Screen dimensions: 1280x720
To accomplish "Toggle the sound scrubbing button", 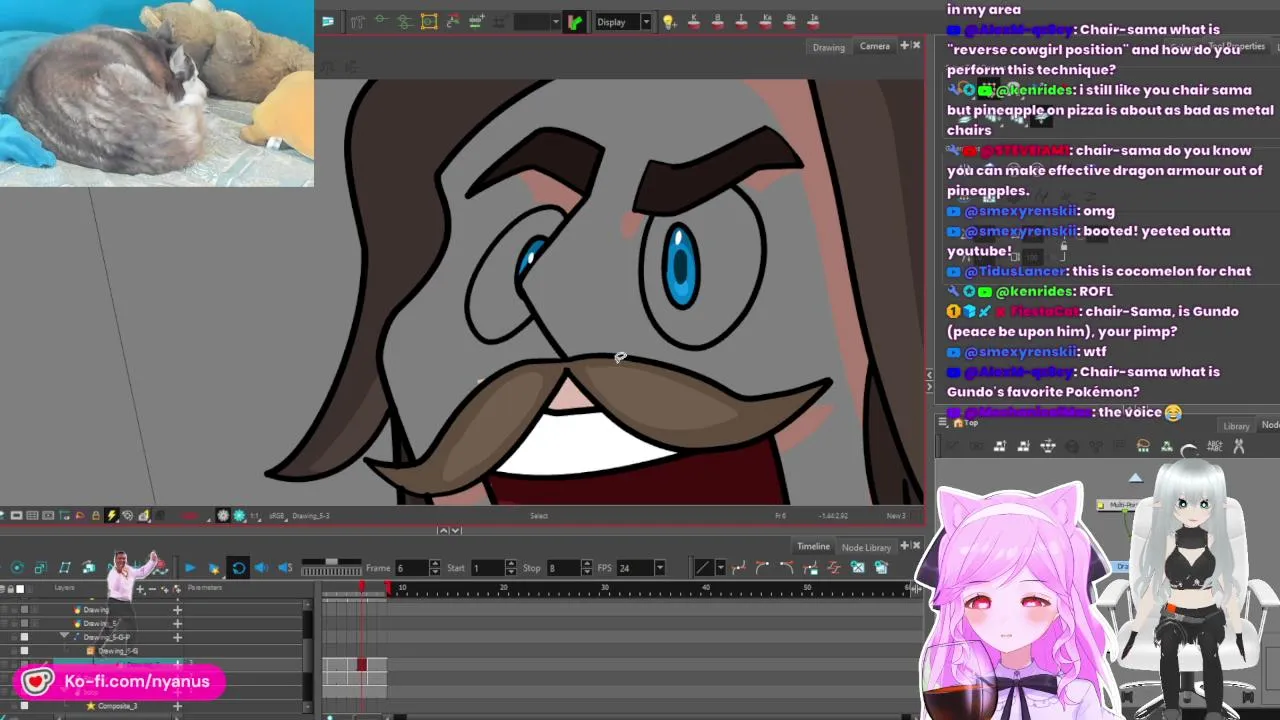I will (285, 568).
